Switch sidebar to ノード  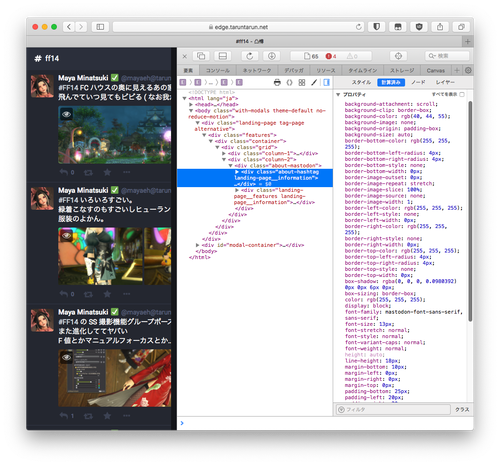point(418,82)
